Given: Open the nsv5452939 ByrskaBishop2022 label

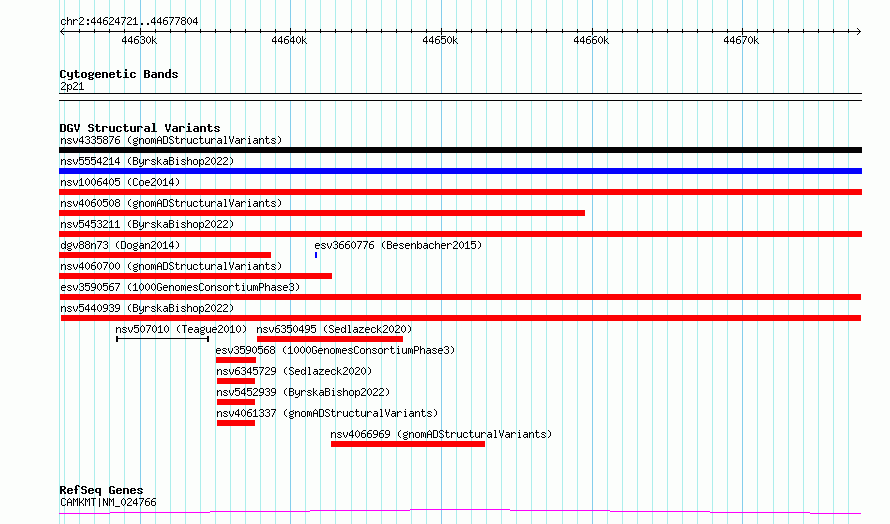Looking at the screenshot, I should 303,392.
